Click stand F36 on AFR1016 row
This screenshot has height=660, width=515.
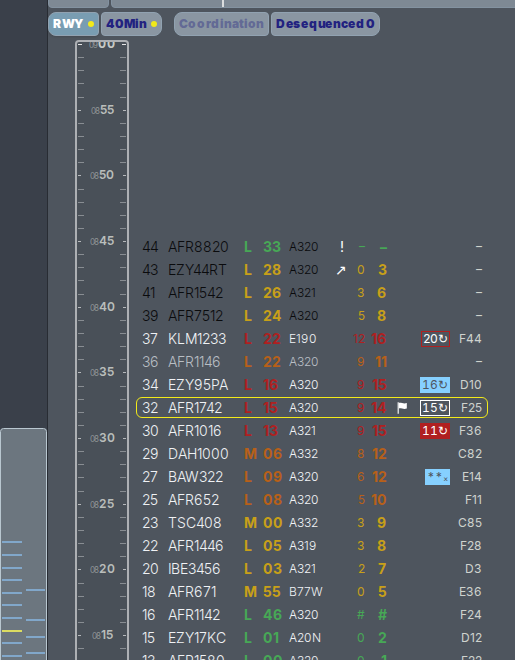point(470,431)
